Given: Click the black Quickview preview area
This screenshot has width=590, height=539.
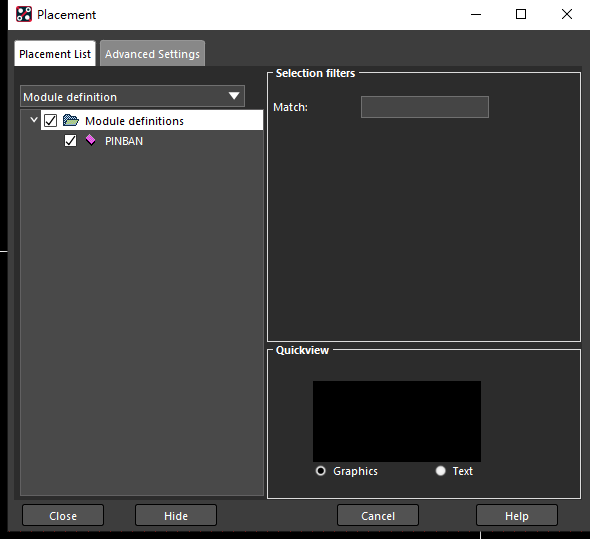Looking at the screenshot, I should pos(397,421).
